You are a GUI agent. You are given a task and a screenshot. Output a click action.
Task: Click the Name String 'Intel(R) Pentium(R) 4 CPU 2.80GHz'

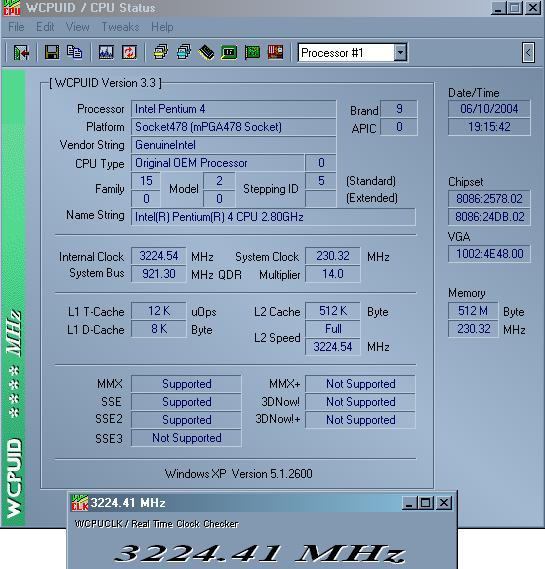coord(273,217)
